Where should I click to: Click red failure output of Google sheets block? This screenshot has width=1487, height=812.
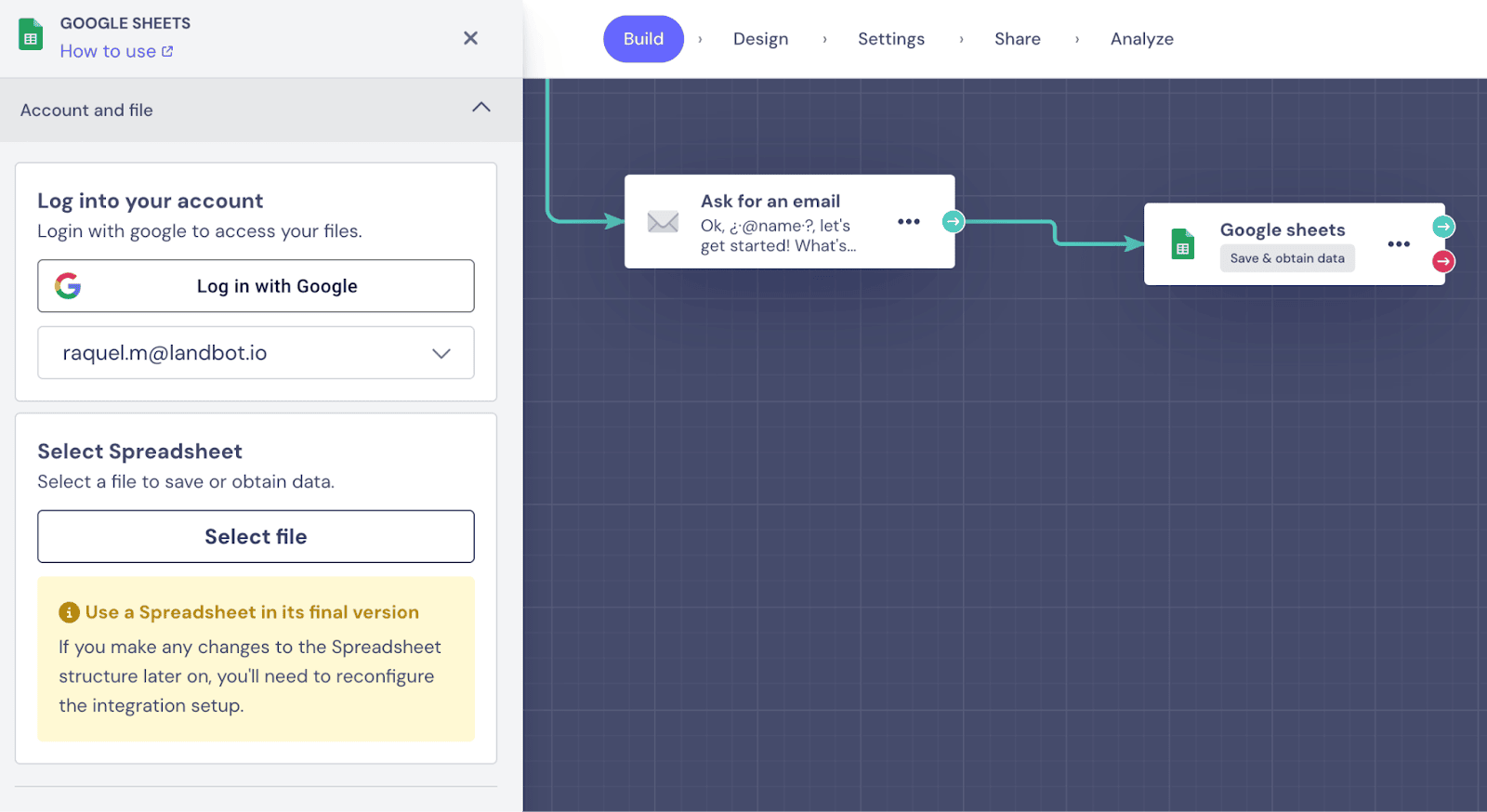click(x=1443, y=262)
